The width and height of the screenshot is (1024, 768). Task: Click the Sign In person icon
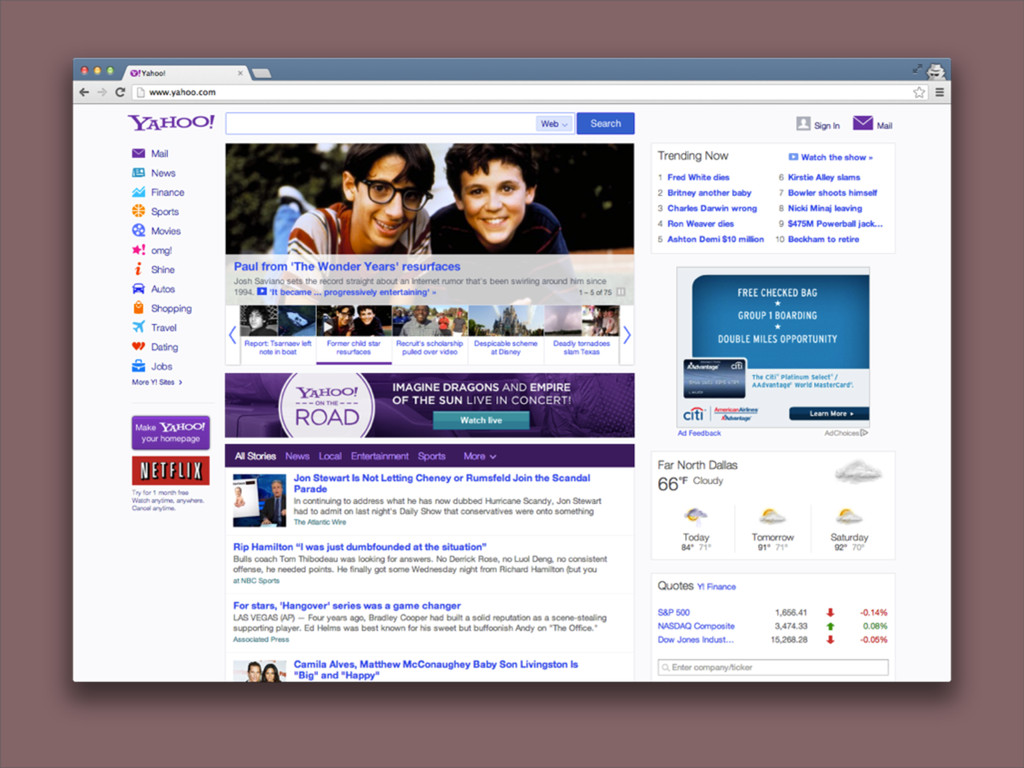coord(803,123)
